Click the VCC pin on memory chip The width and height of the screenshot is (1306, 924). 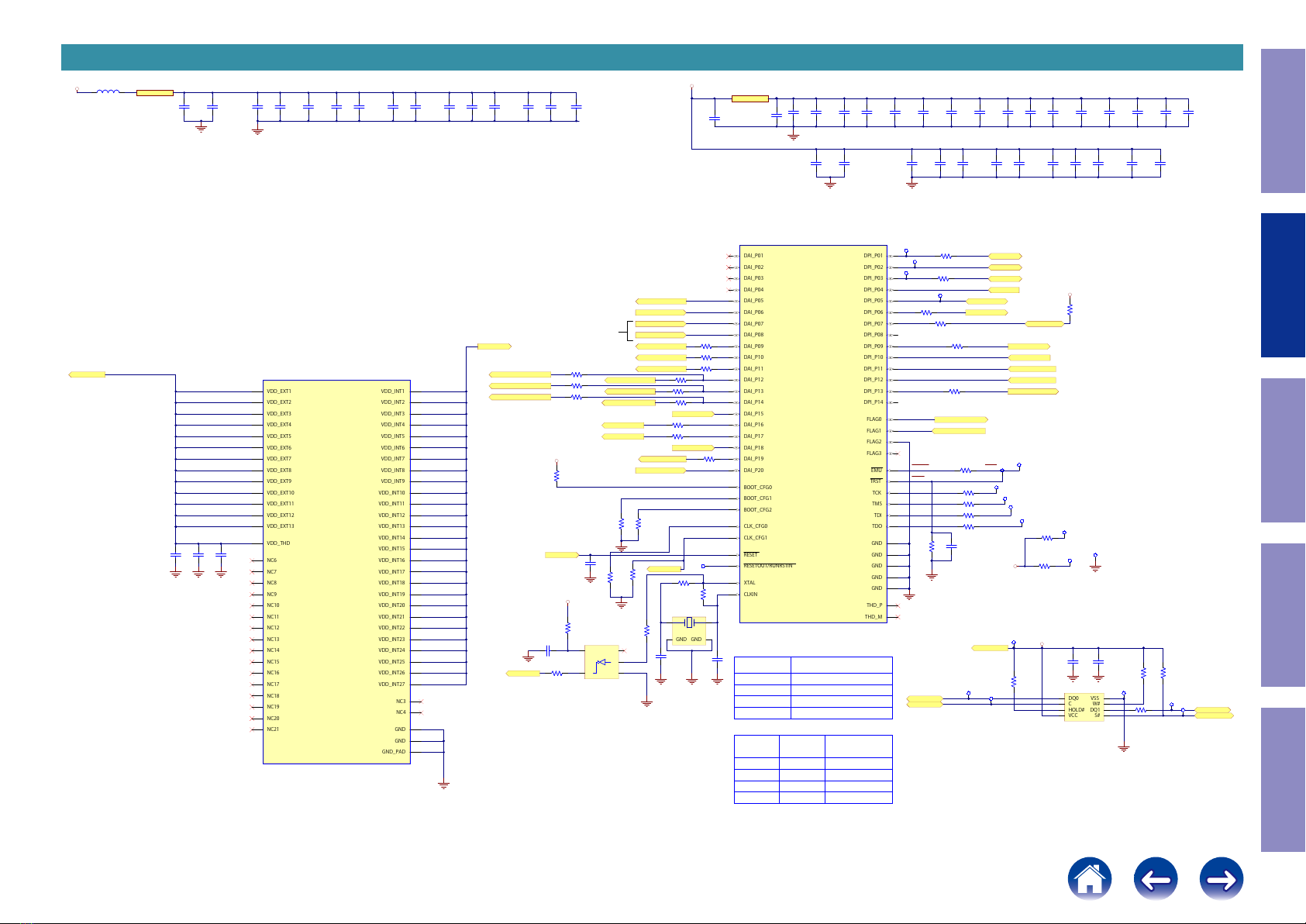[1073, 715]
